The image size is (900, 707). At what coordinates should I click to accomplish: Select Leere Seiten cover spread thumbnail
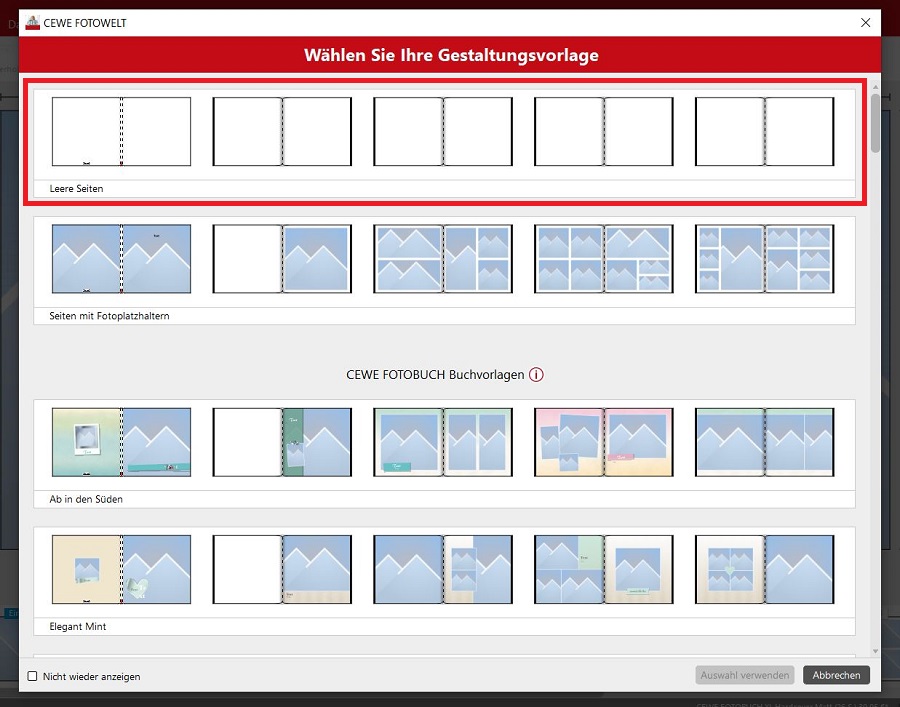pyautogui.click(x=121, y=131)
